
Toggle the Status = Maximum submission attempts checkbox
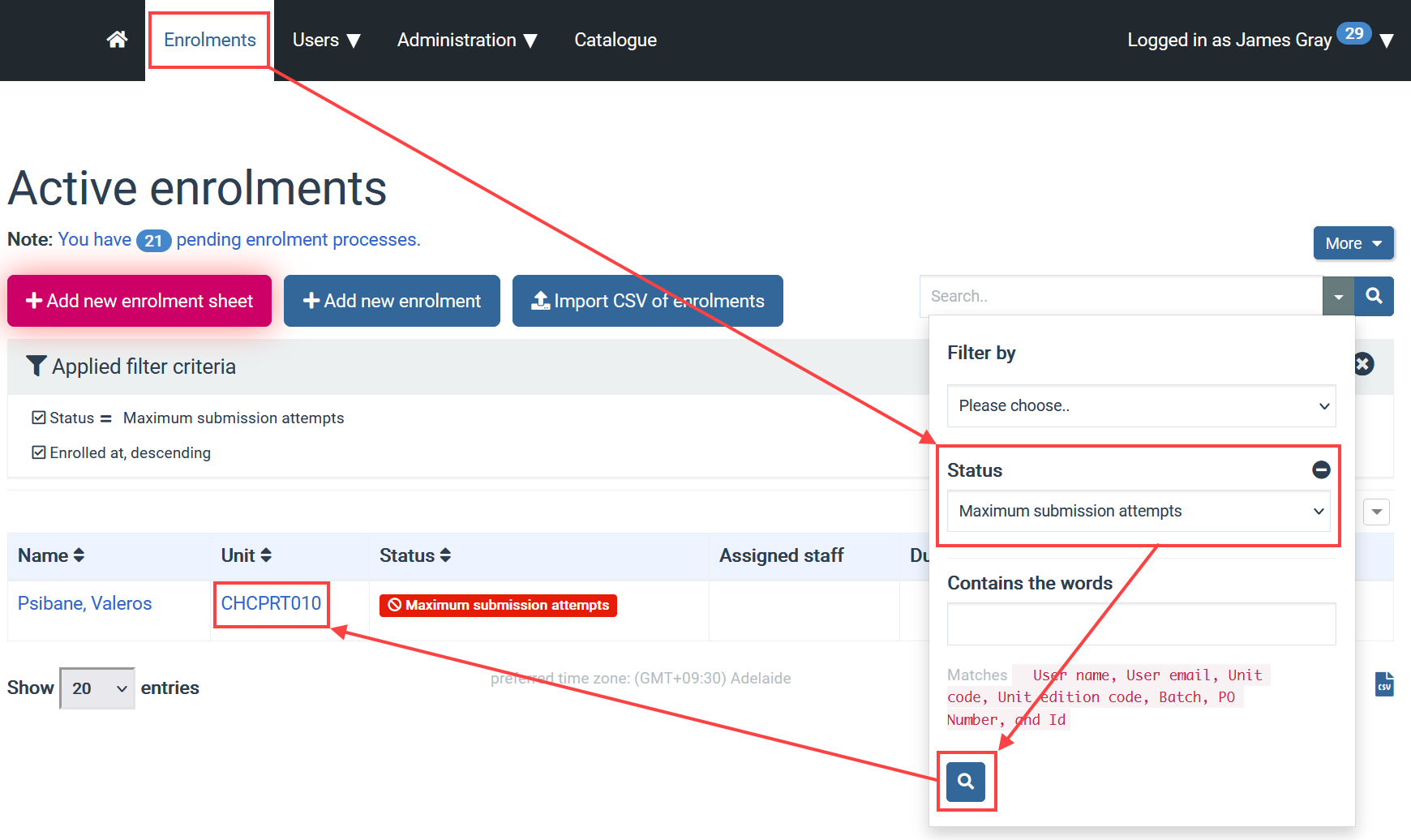[x=38, y=418]
